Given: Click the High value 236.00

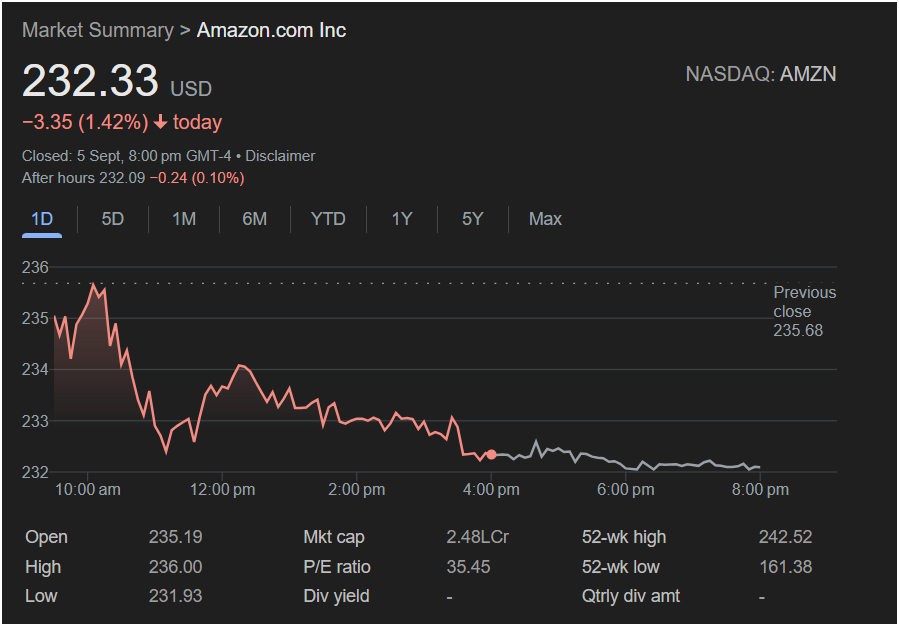Looking at the screenshot, I should point(175,567).
